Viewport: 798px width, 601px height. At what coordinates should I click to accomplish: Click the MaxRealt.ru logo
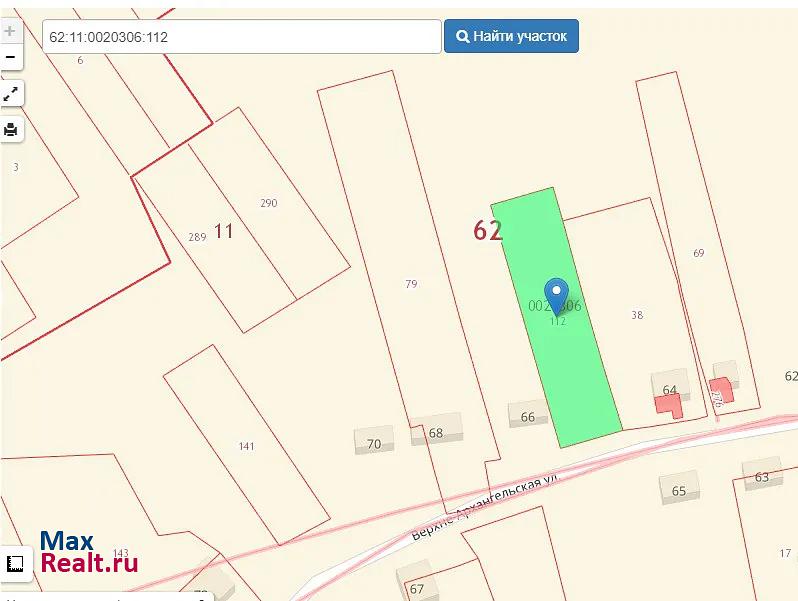click(x=88, y=553)
